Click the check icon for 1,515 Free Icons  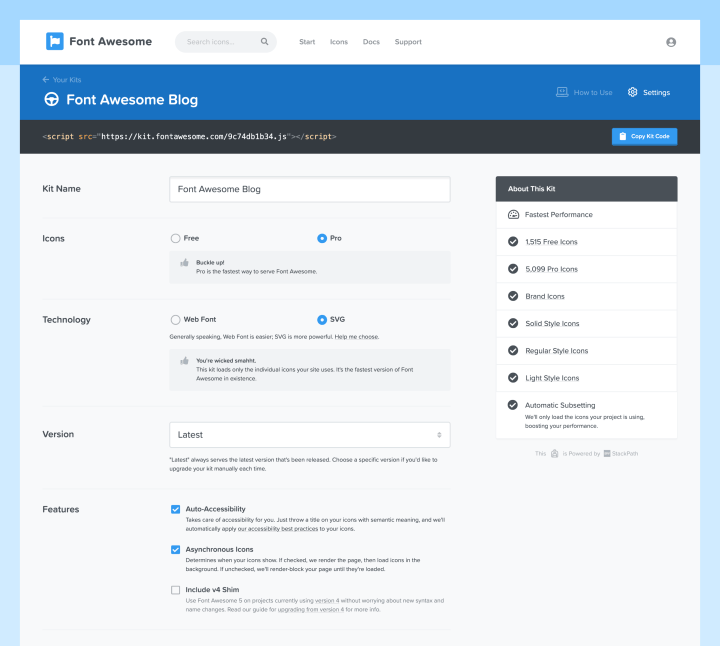(513, 242)
